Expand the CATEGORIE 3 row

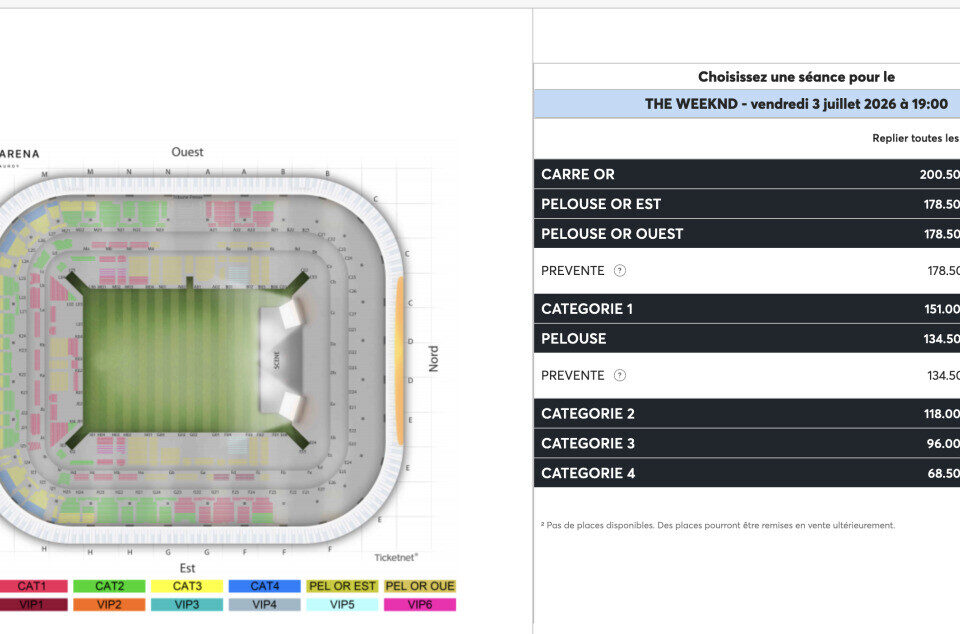point(747,444)
